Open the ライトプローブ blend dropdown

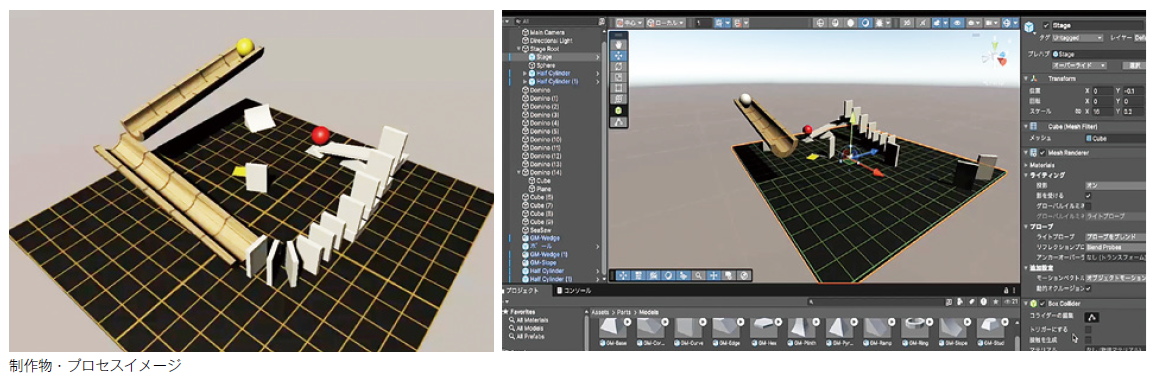click(1116, 237)
